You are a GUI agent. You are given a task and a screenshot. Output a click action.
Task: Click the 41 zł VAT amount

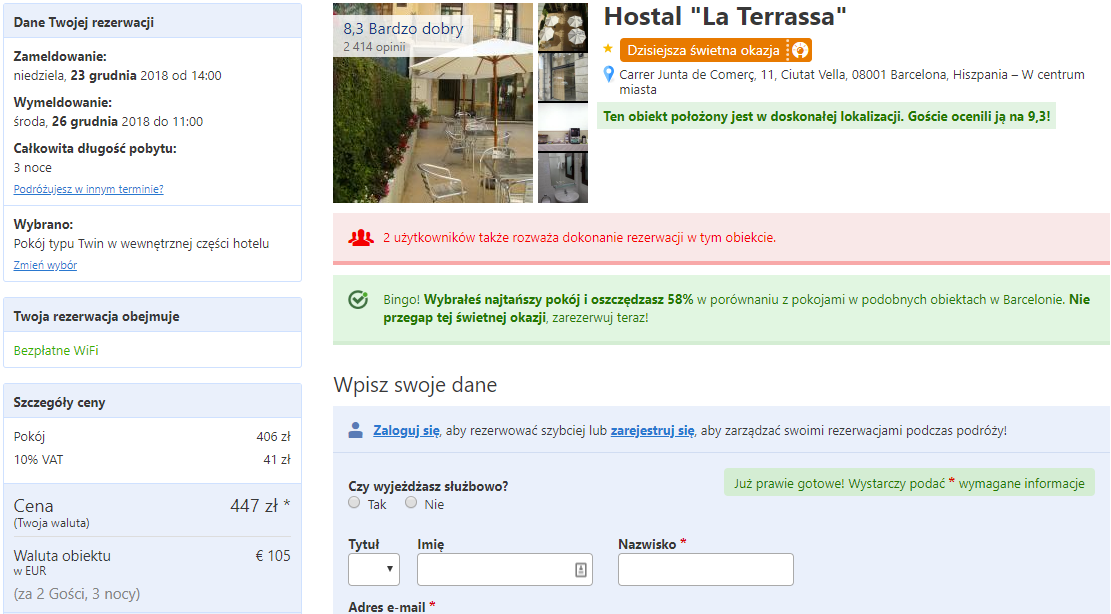[277, 460]
